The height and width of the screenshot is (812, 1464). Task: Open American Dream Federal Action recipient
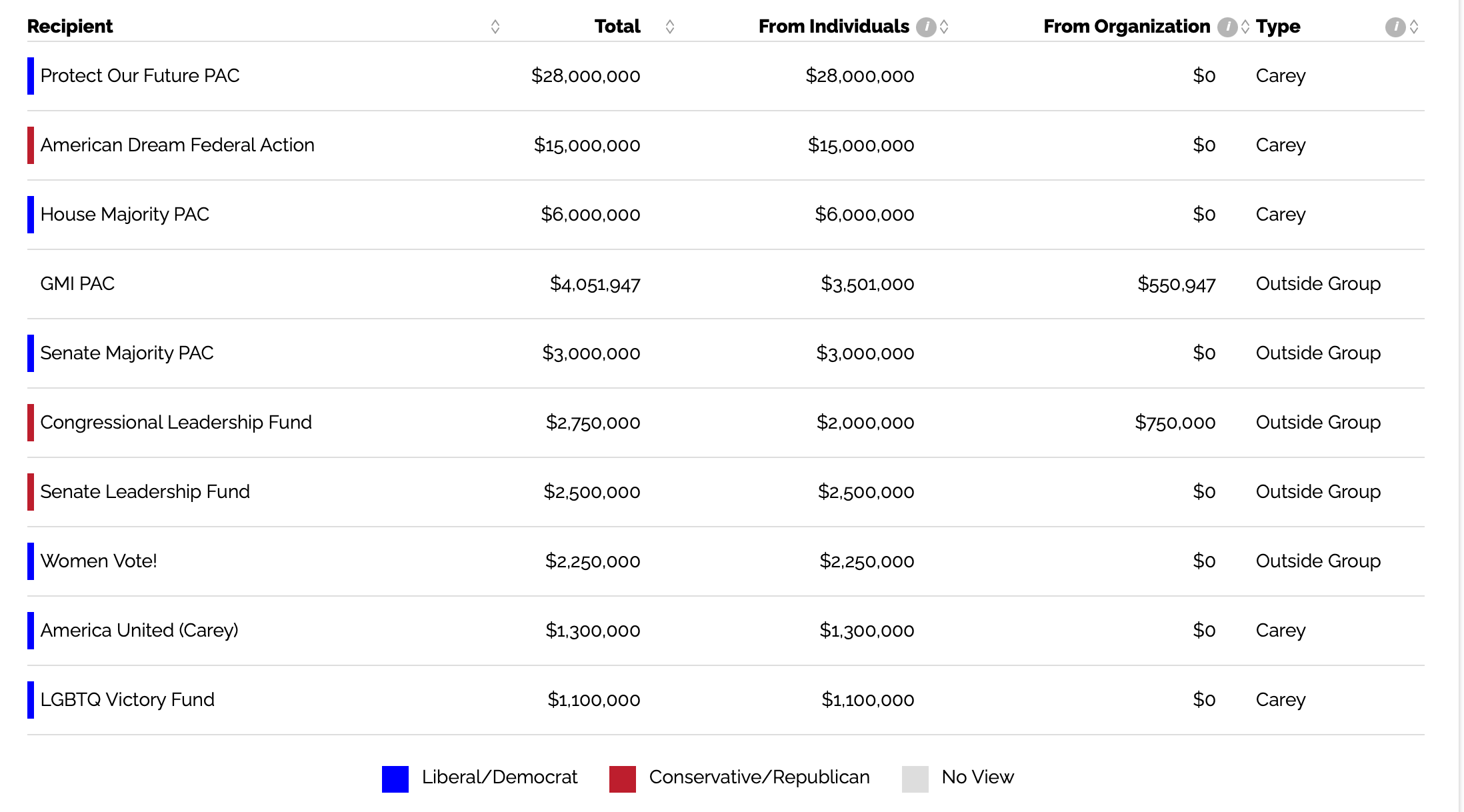pyautogui.click(x=177, y=145)
